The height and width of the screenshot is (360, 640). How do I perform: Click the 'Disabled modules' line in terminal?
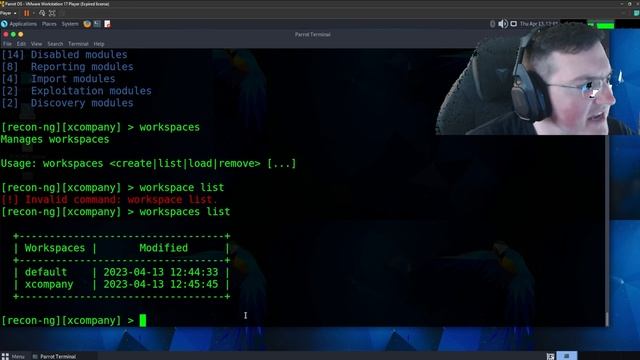(64, 55)
